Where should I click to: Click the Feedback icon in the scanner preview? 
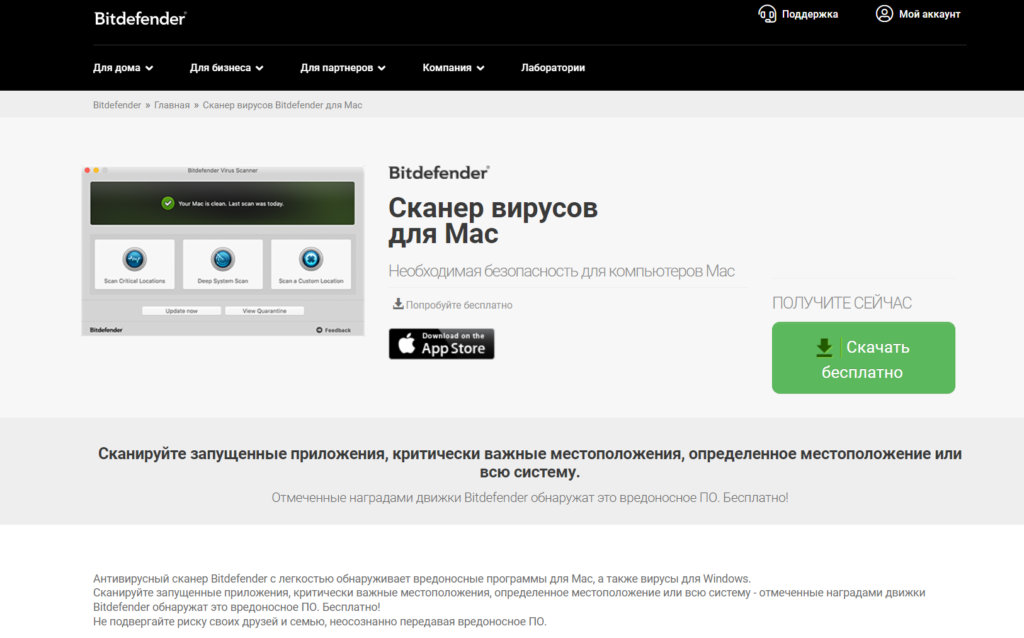(319, 330)
